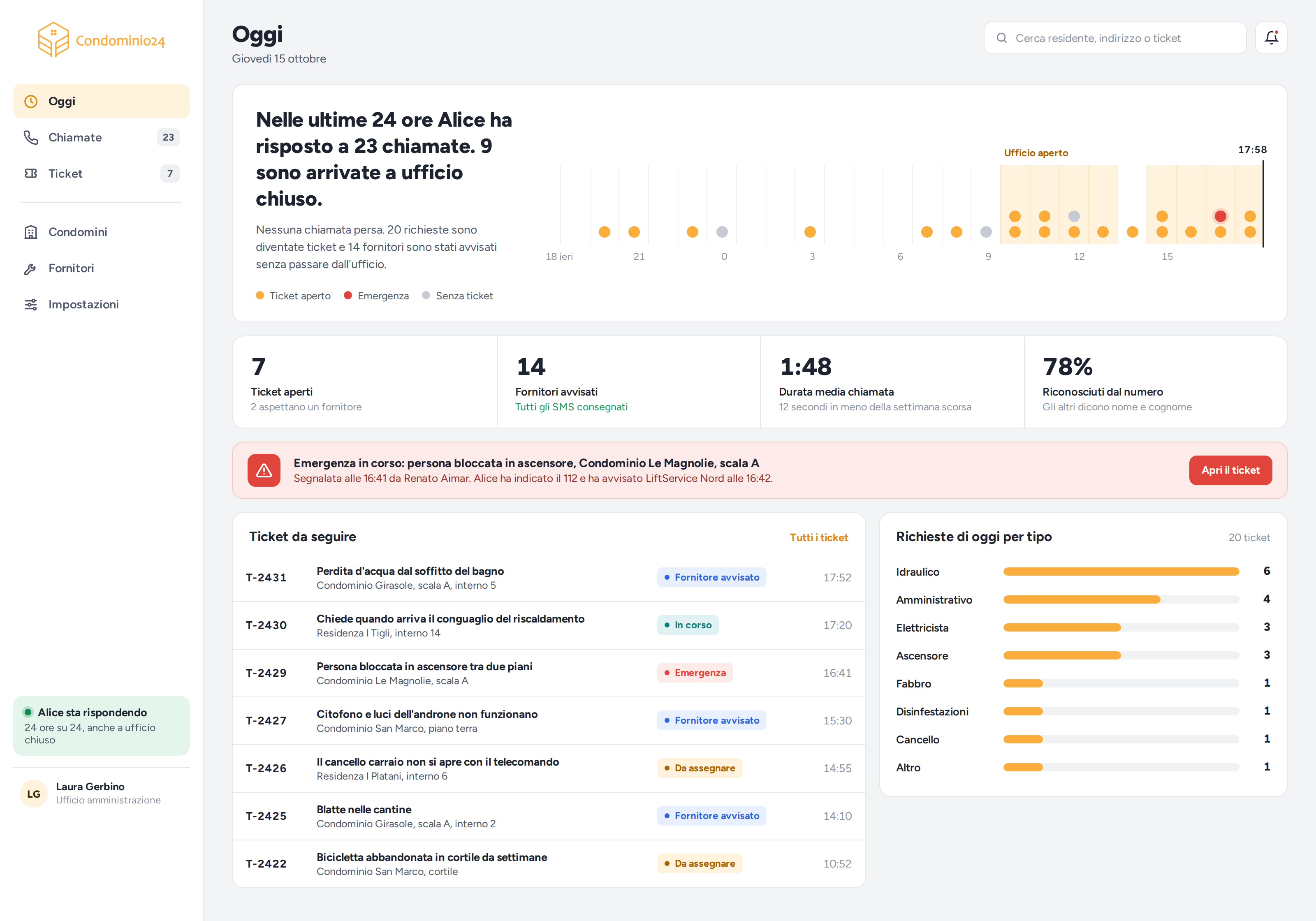Click the building icon beside Condomini
The height and width of the screenshot is (921, 1316).
[x=31, y=232]
